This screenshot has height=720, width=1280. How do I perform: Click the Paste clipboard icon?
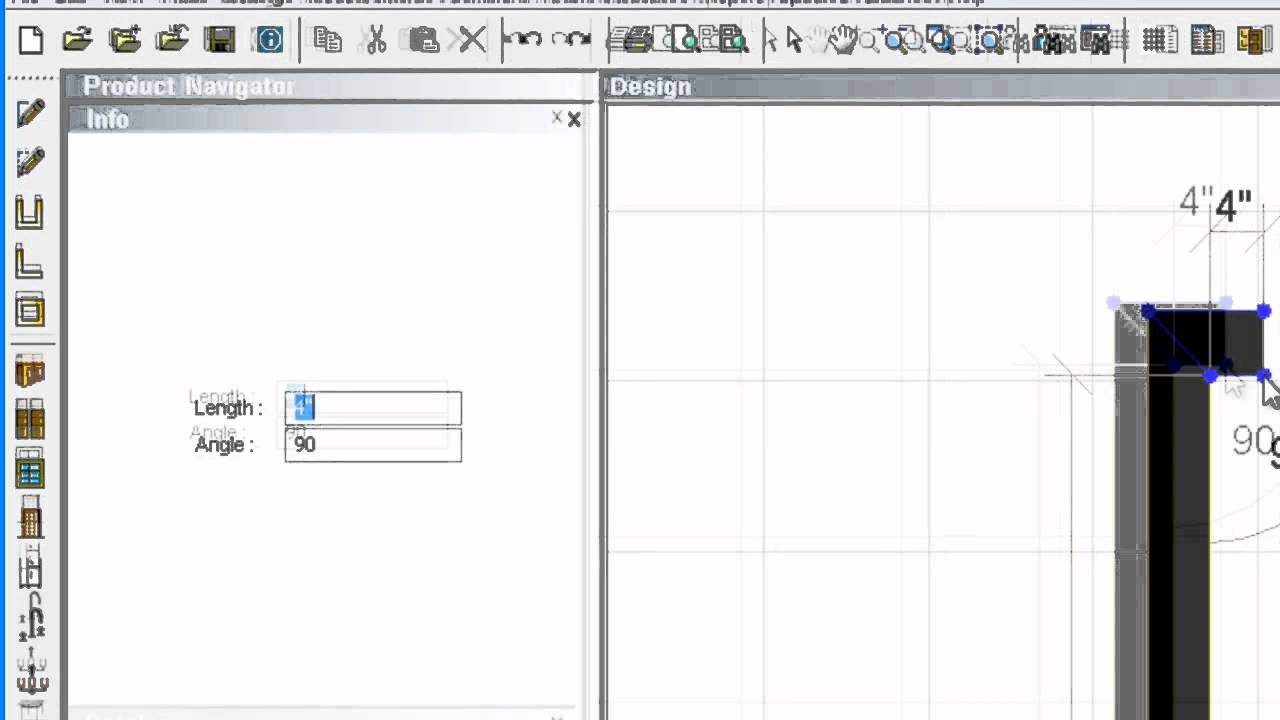tap(424, 40)
